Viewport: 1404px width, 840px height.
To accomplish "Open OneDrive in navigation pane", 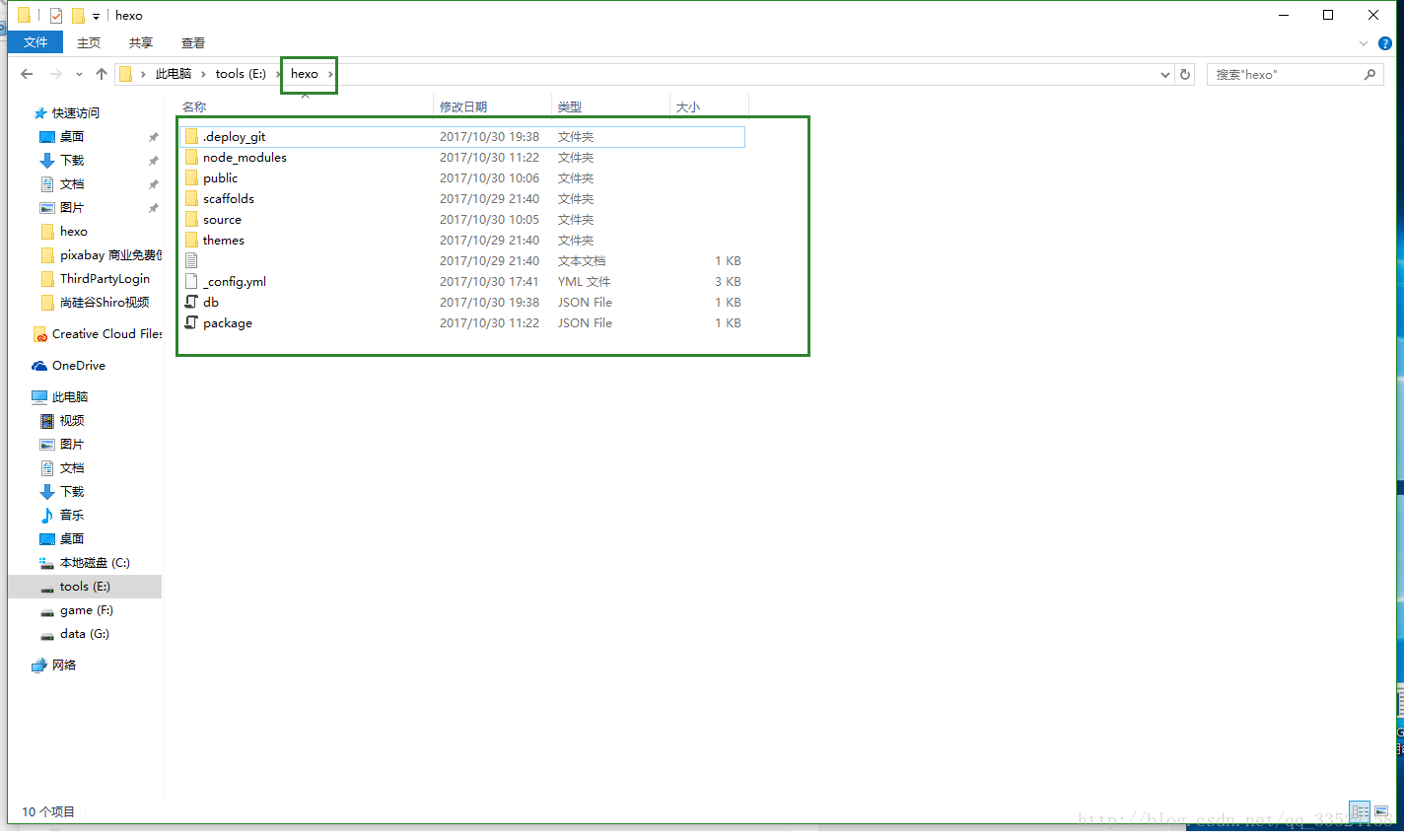I will tap(78, 366).
